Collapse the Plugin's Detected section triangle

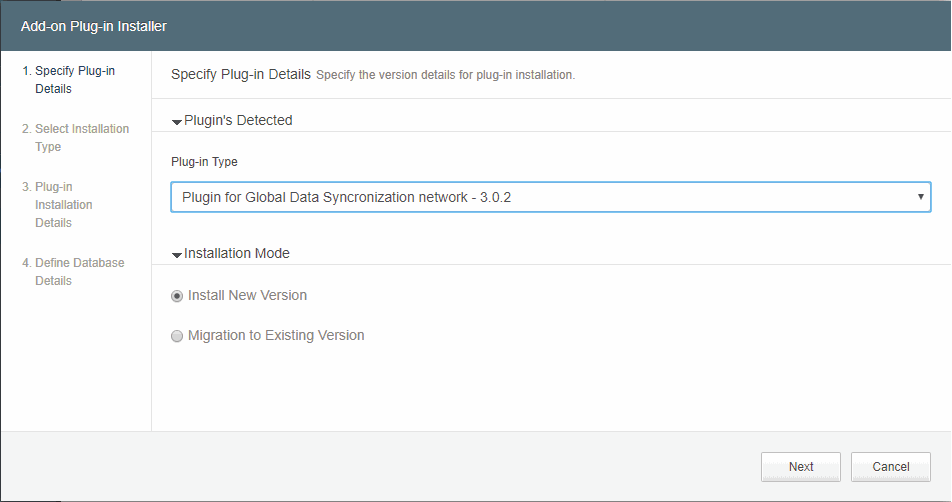(x=177, y=122)
